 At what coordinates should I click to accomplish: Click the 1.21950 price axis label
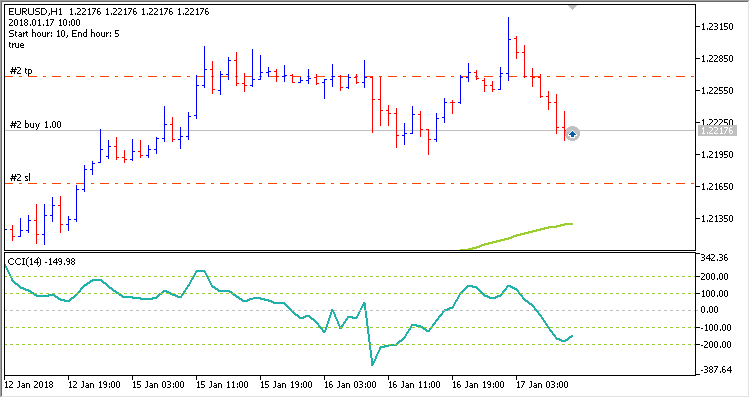tap(717, 155)
